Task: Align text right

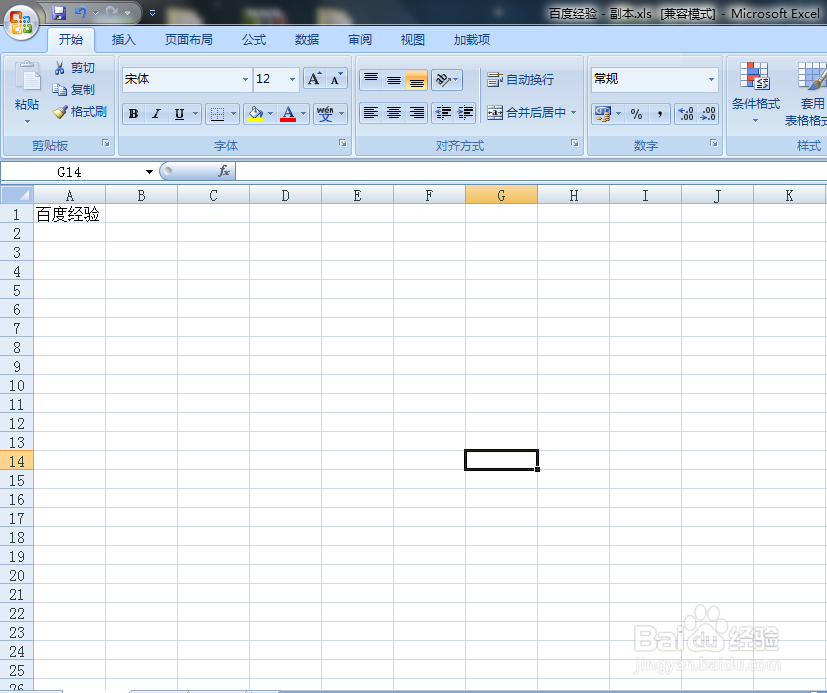Action: pyautogui.click(x=416, y=112)
